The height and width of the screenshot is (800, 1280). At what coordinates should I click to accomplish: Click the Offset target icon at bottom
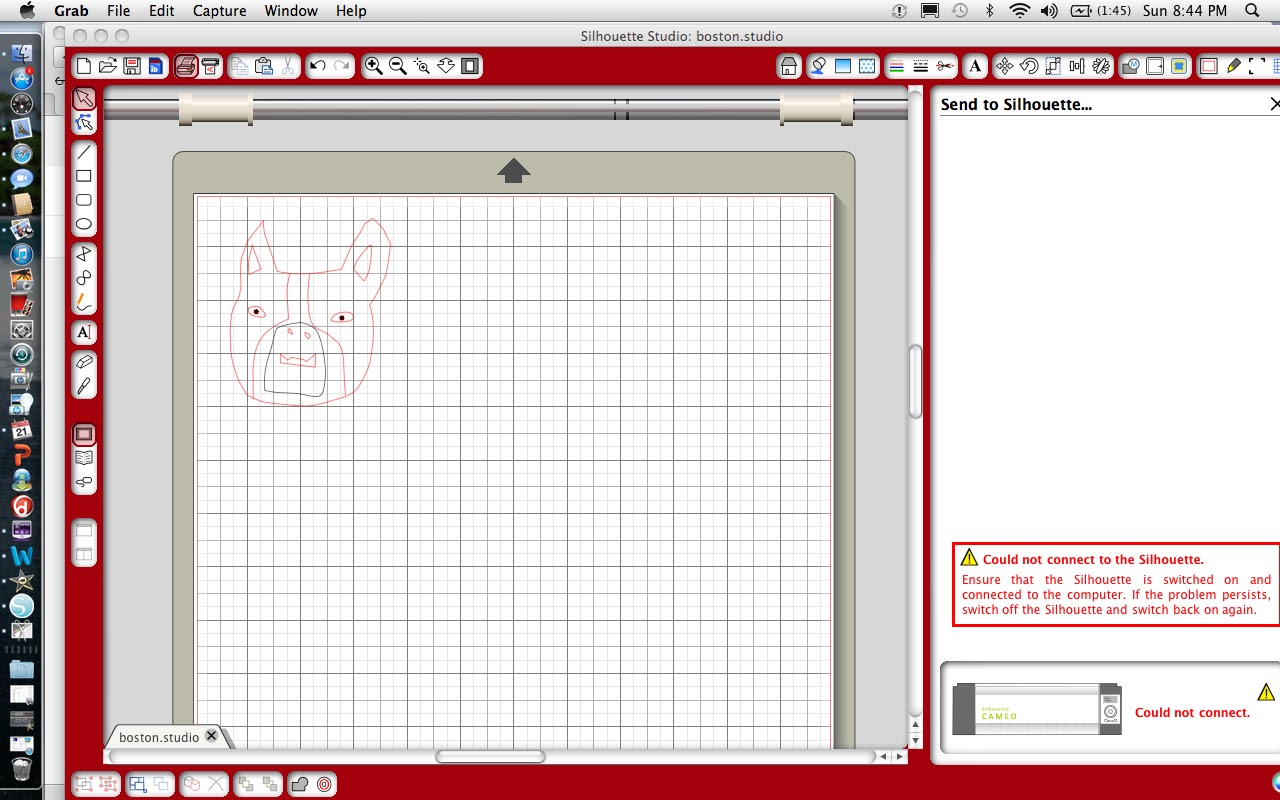[324, 785]
